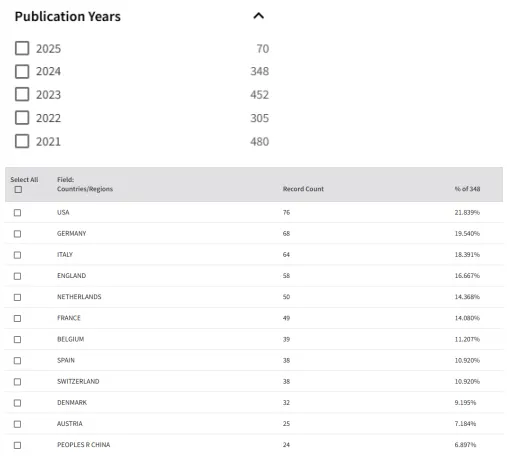Check the USA country row

click(17, 213)
